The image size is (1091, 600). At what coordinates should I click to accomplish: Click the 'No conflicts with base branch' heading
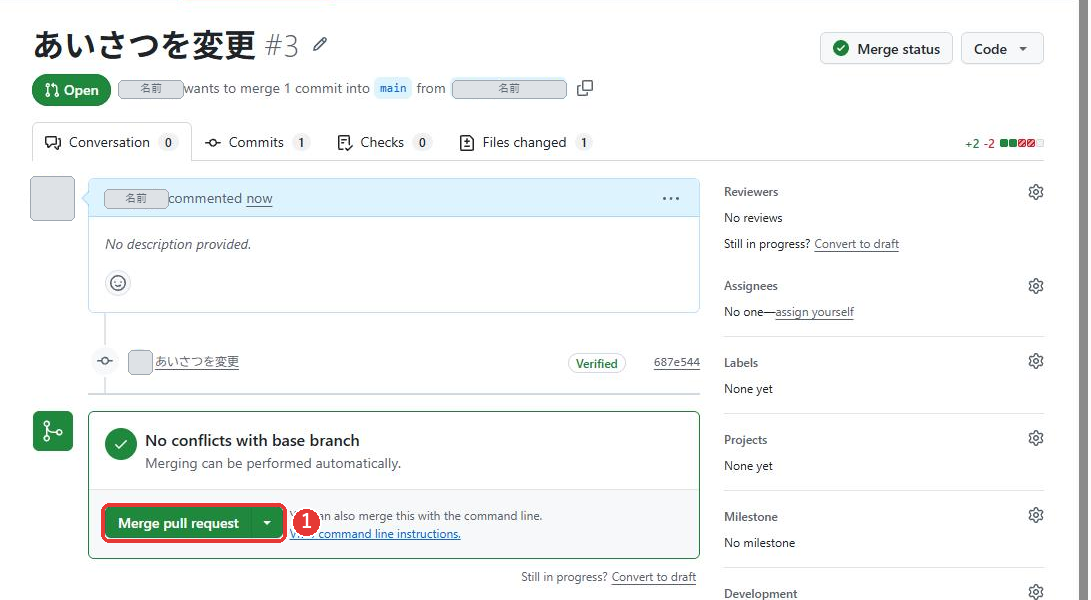(x=253, y=441)
